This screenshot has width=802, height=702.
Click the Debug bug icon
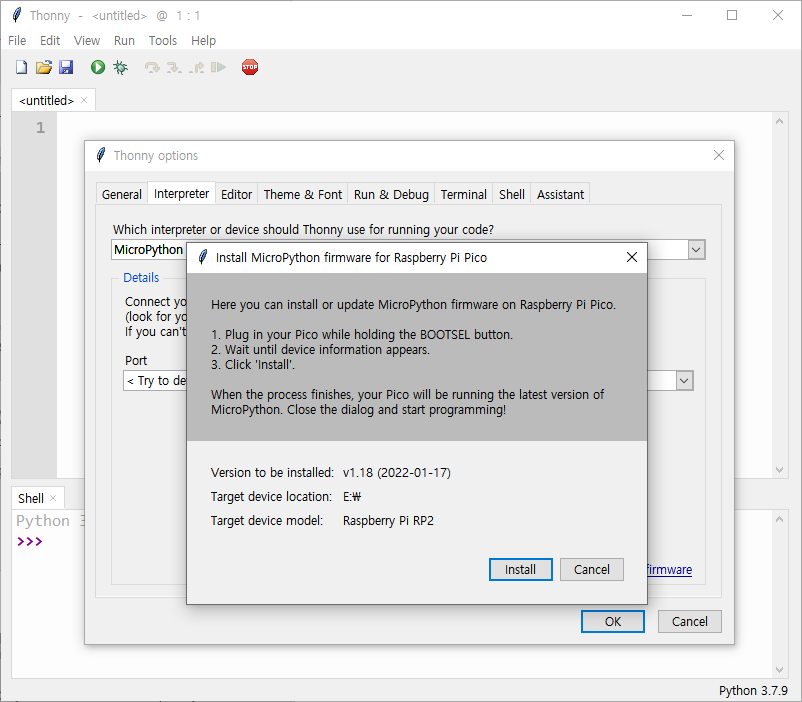click(x=121, y=67)
